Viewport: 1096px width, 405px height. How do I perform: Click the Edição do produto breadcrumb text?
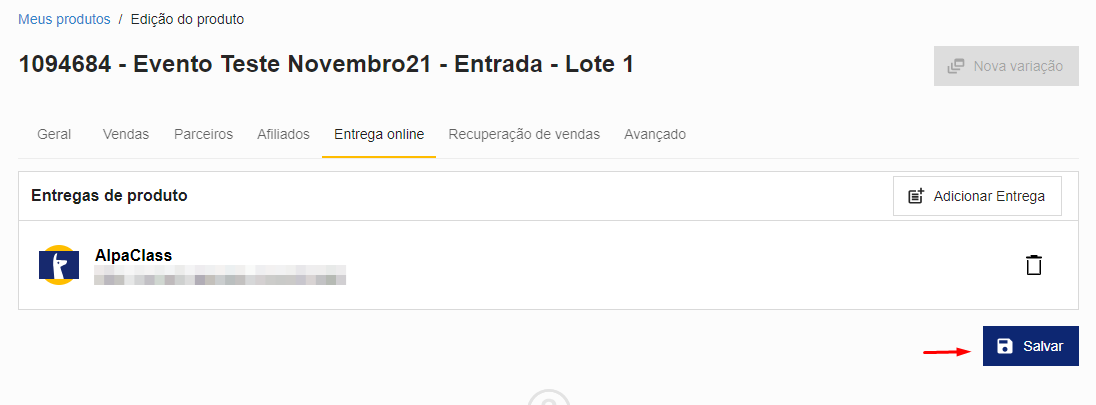coord(187,20)
